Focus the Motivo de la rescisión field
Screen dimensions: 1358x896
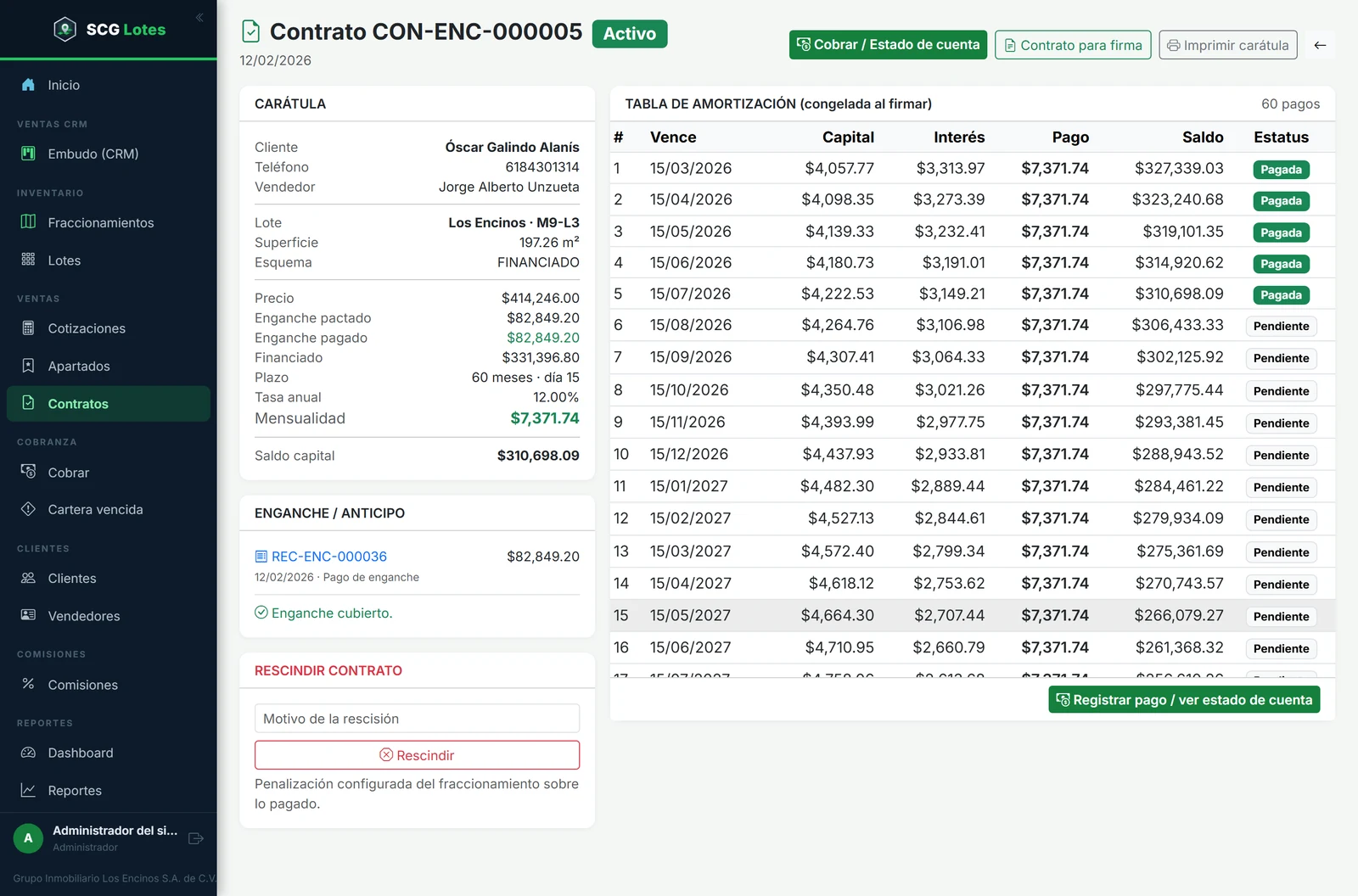click(x=417, y=719)
